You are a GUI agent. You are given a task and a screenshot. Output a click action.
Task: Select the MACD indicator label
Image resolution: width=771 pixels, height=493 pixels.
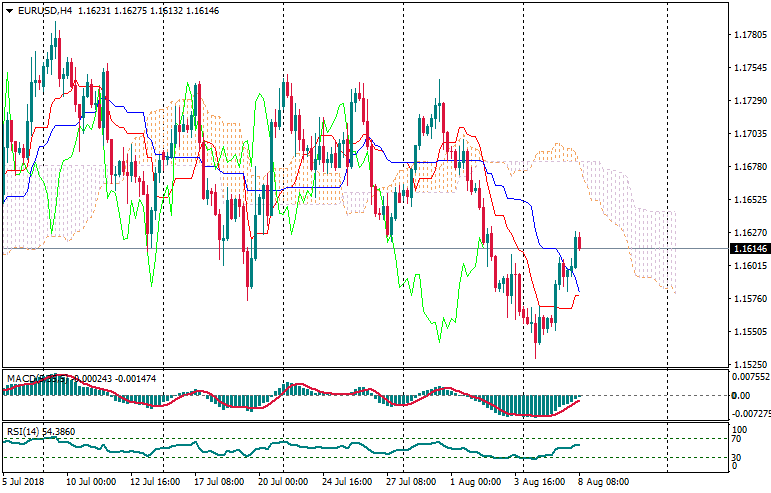pyautogui.click(x=22, y=379)
